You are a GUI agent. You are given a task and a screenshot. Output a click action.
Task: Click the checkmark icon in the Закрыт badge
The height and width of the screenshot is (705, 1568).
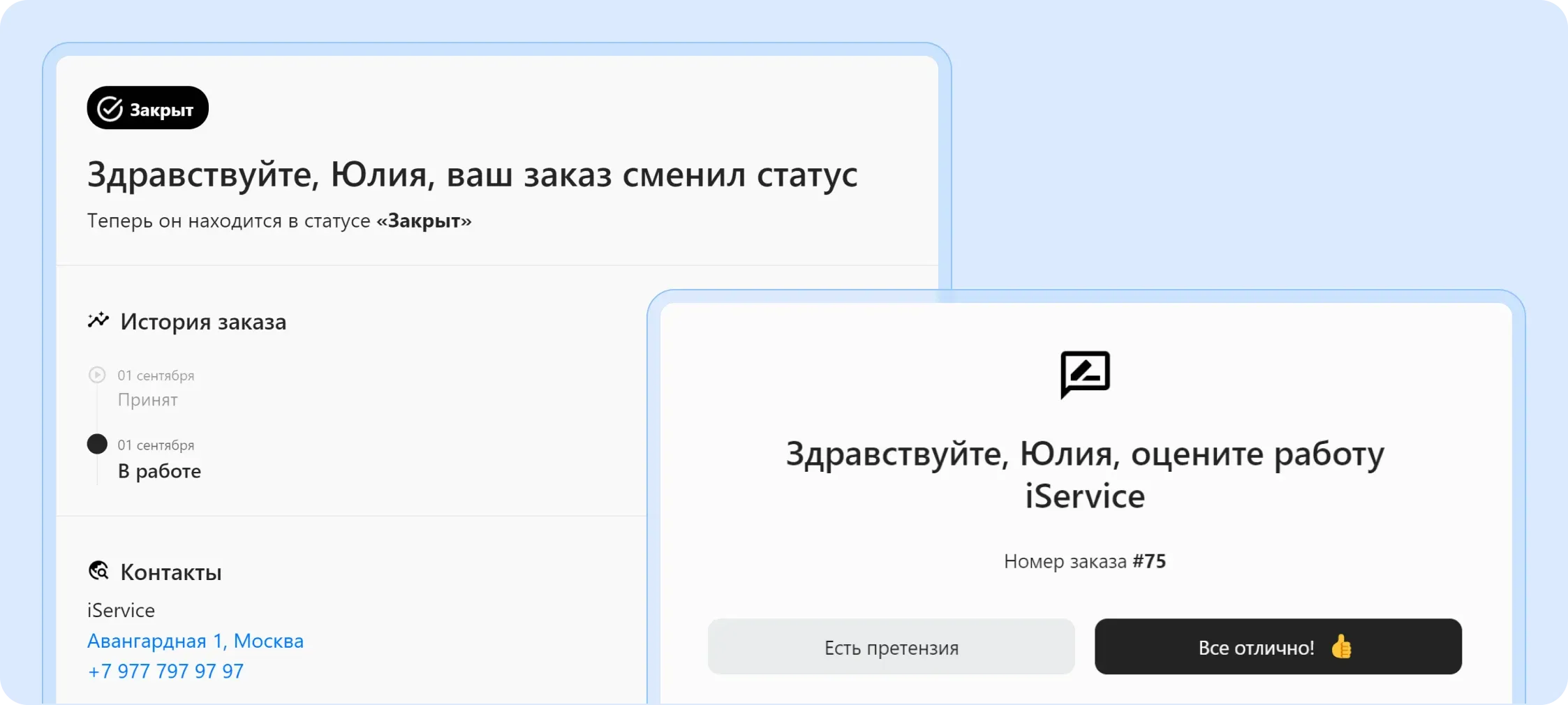coord(109,107)
